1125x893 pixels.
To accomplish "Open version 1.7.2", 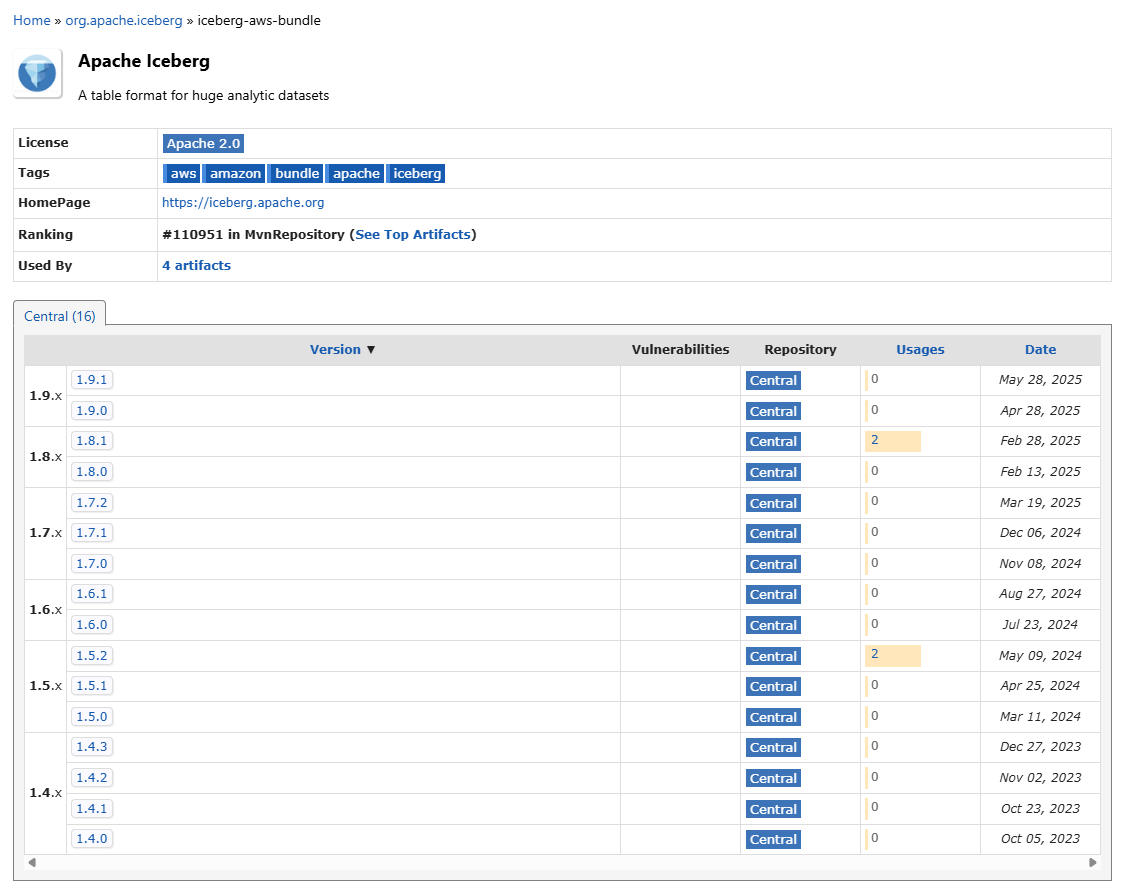I will pyautogui.click(x=92, y=502).
